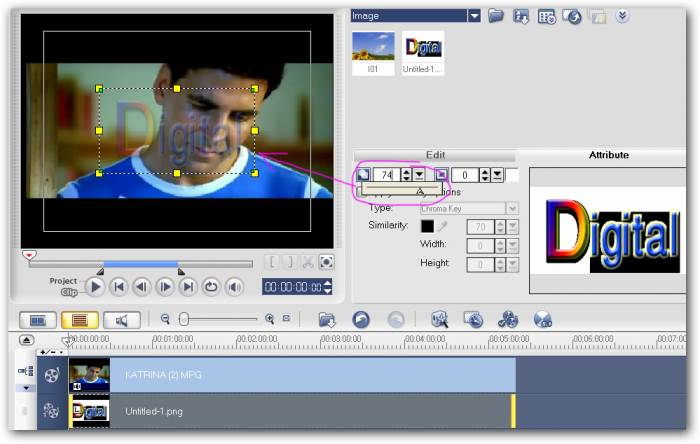This screenshot has height=444, width=700.
Task: Click the Play button
Action: [x=95, y=286]
